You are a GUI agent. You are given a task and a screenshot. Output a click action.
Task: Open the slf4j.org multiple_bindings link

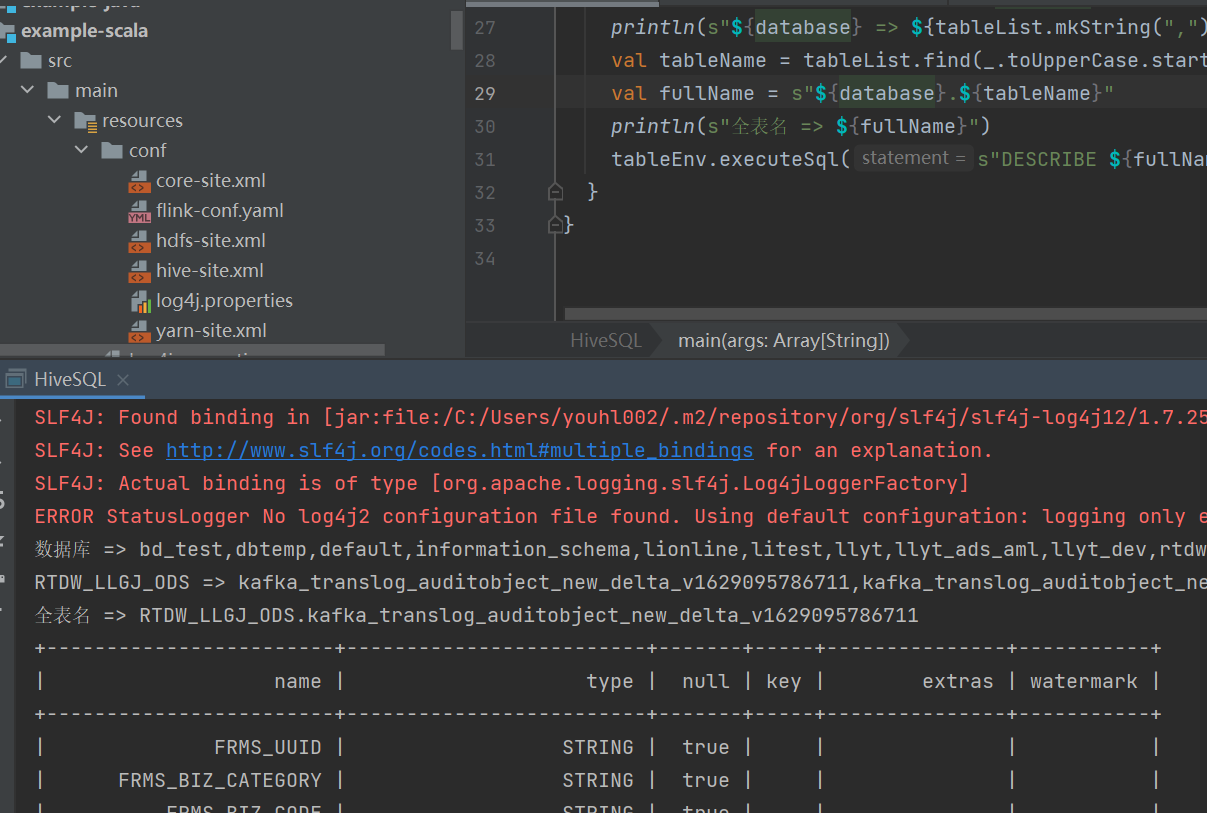(459, 450)
